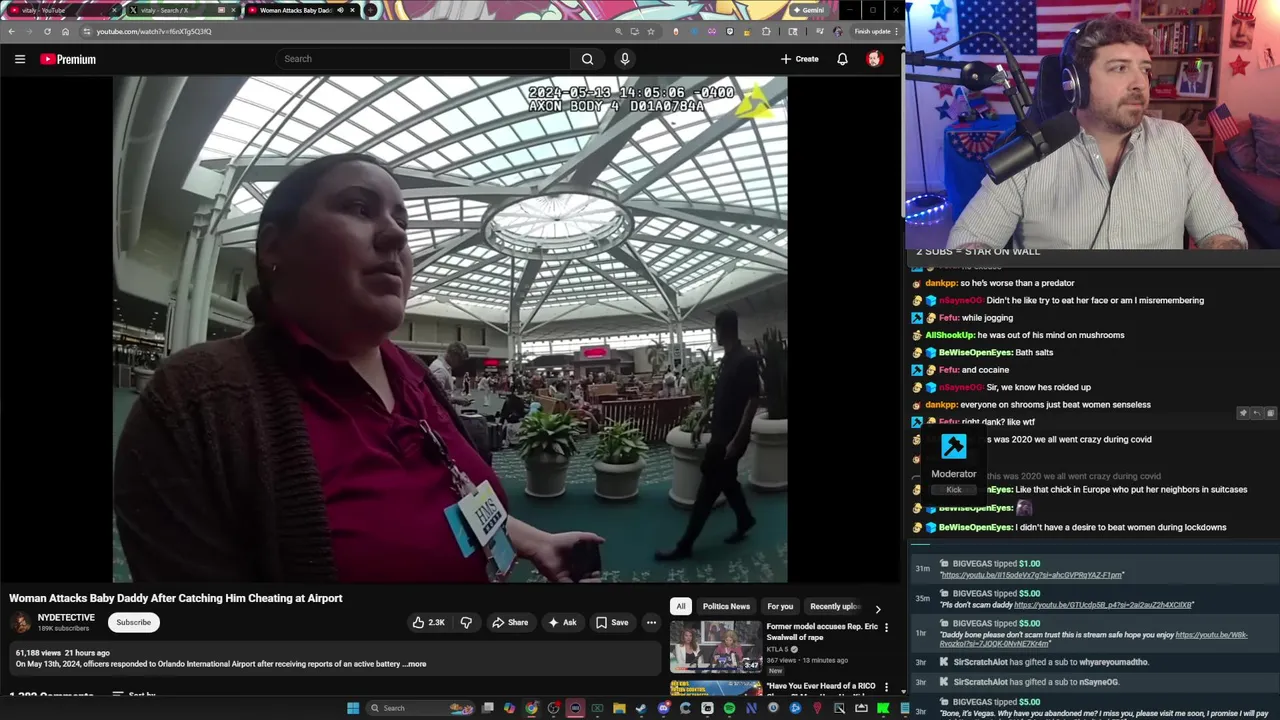1280x720 pixels.
Task: Switch to the vitaly Search X tab
Action: (x=181, y=11)
